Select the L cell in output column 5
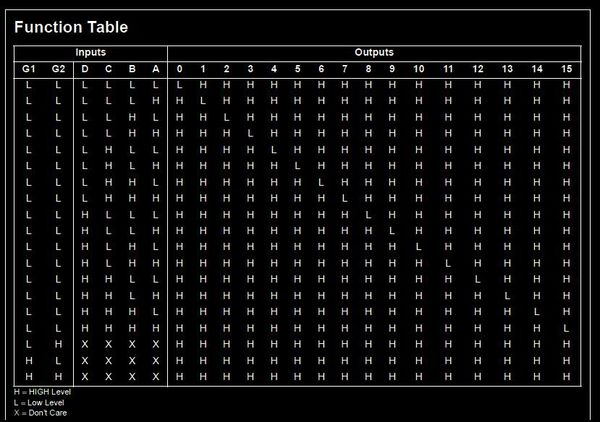 [297, 166]
